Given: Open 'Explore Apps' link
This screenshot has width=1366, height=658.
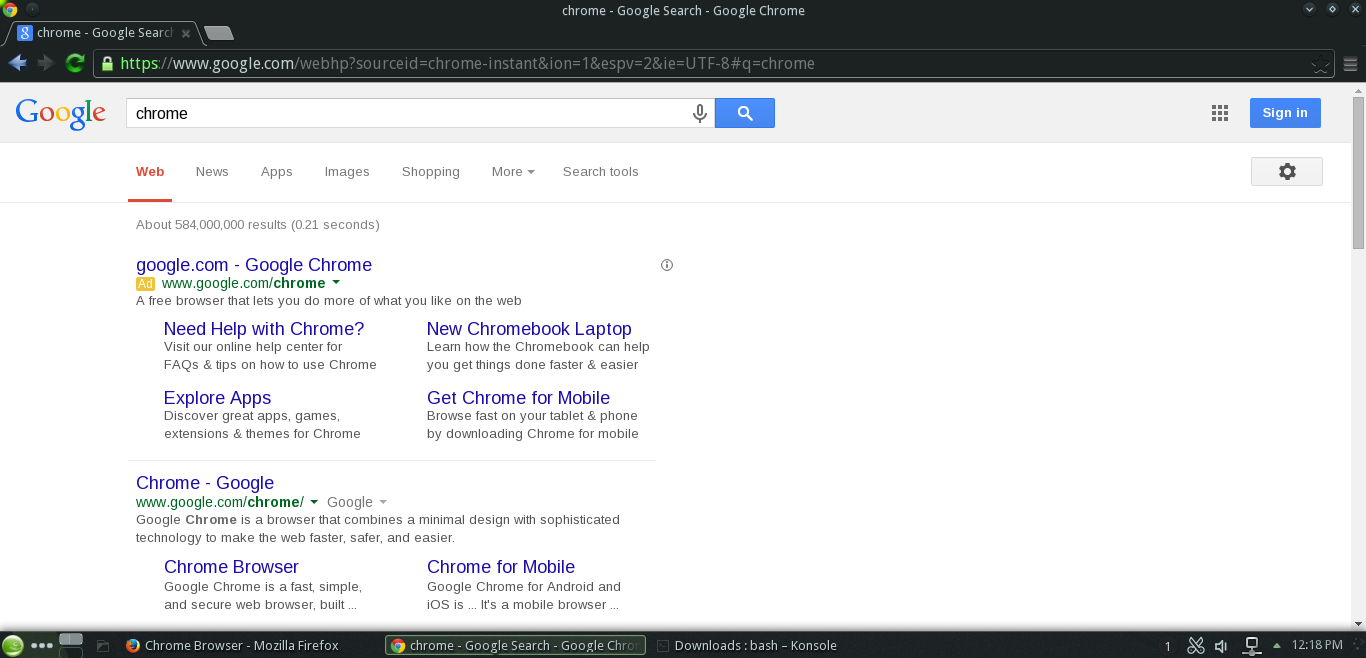Looking at the screenshot, I should click(x=217, y=398).
